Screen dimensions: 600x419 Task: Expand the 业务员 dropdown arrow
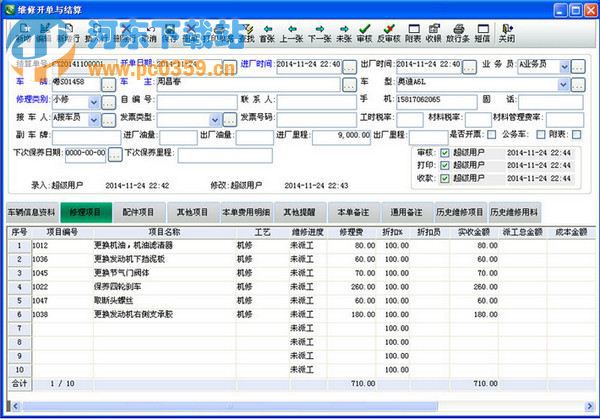point(564,67)
